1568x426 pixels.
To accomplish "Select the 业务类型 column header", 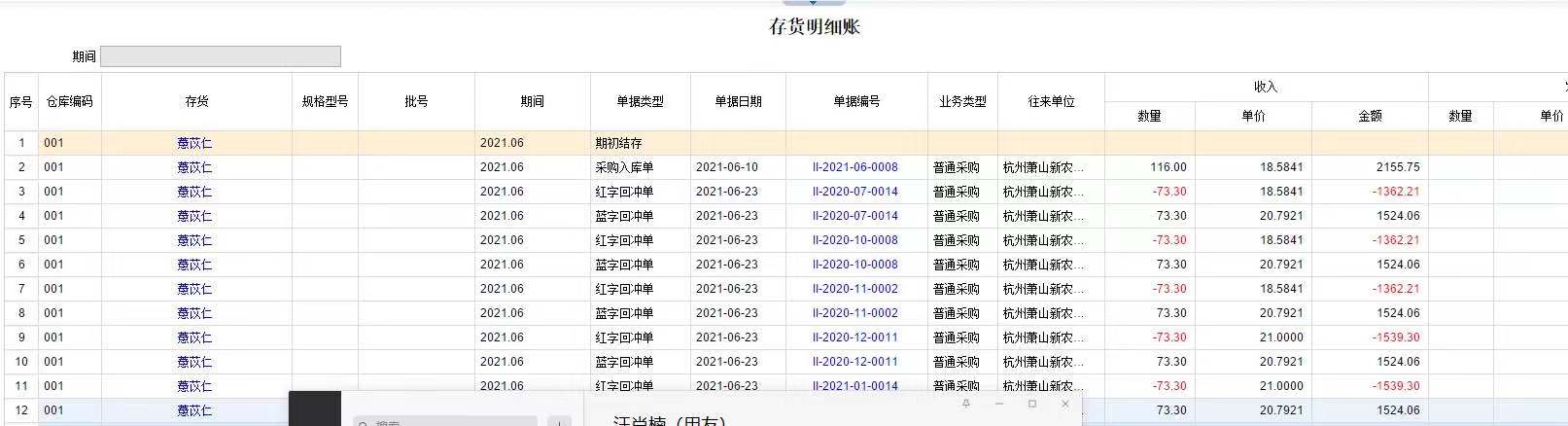I will click(962, 101).
